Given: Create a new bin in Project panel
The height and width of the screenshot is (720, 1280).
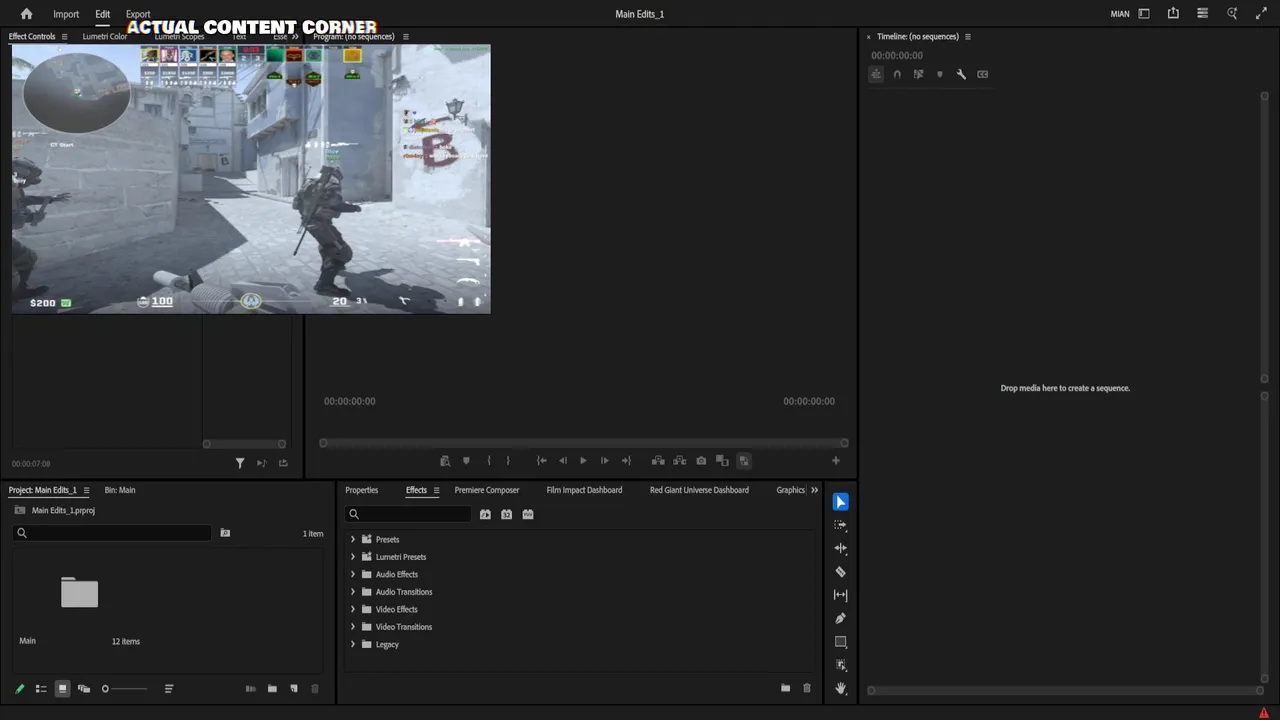Looking at the screenshot, I should 272,689.
